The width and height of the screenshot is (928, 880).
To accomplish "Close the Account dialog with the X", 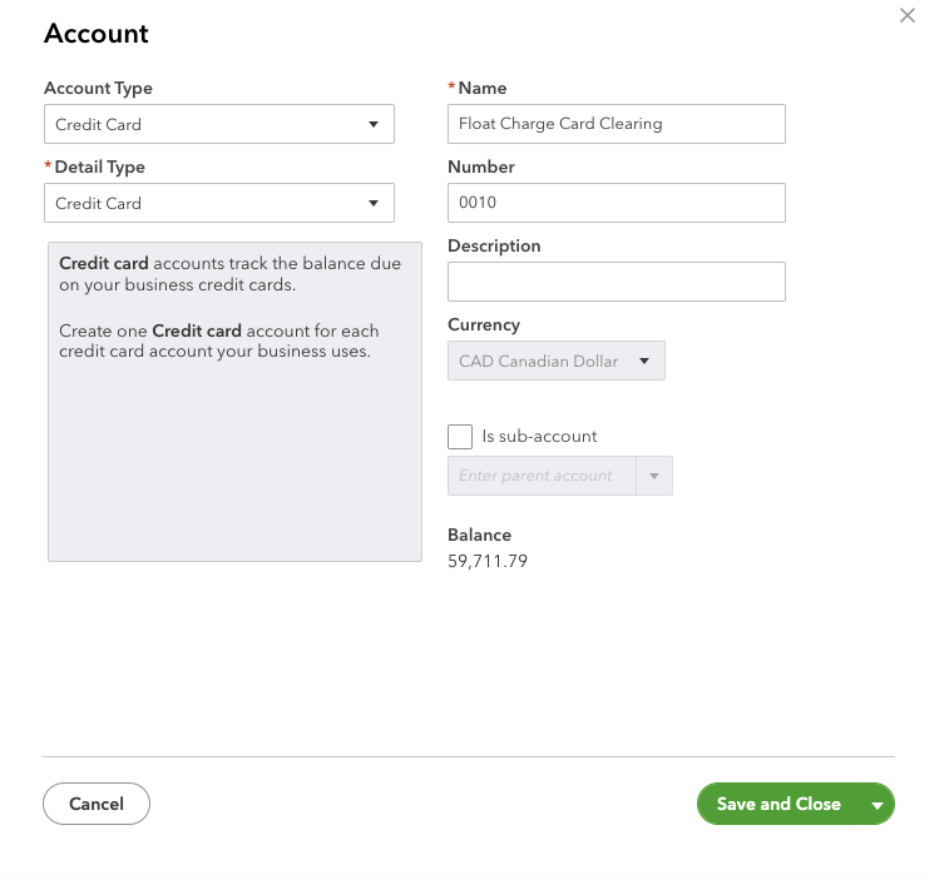I will 907,16.
